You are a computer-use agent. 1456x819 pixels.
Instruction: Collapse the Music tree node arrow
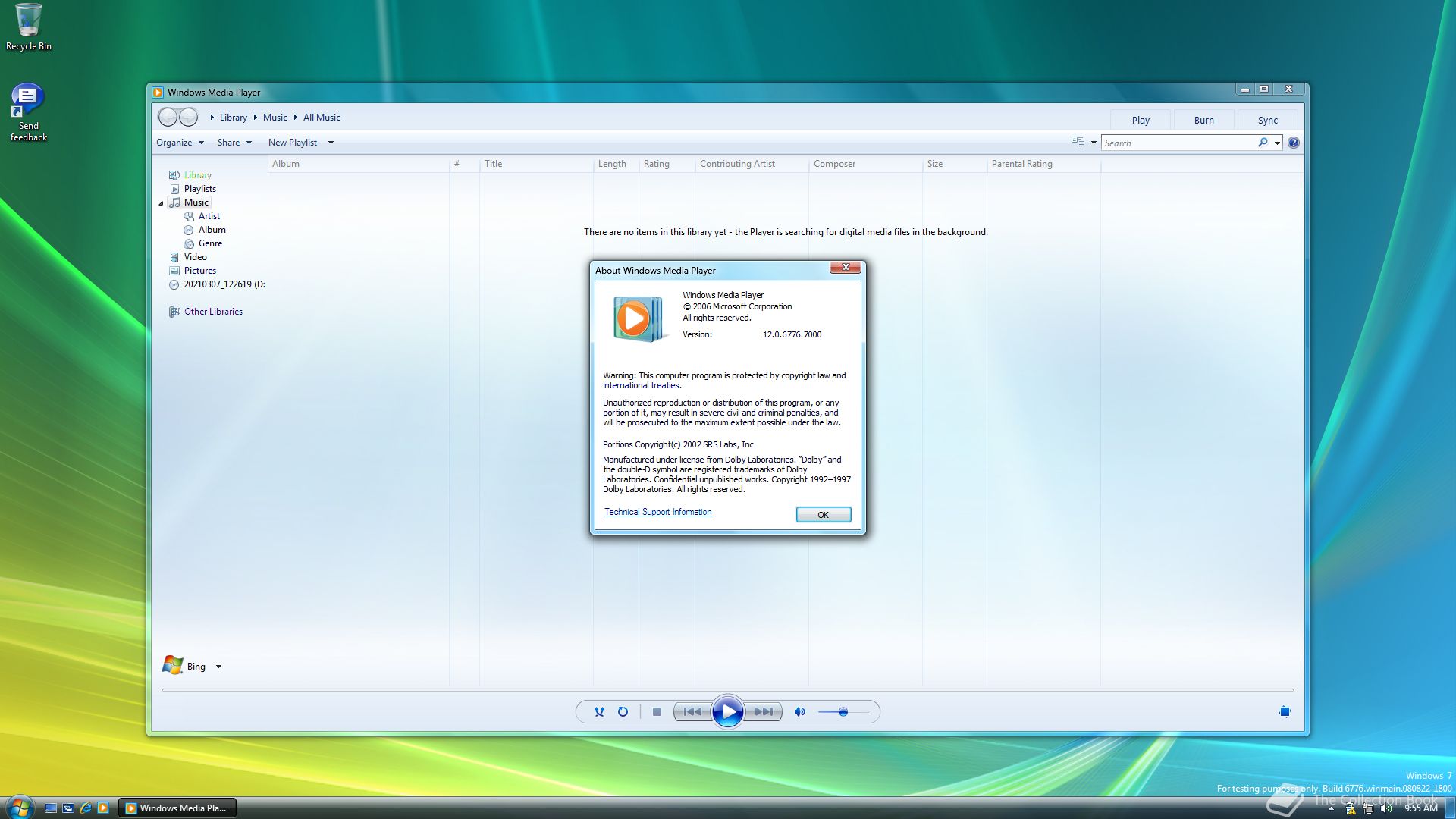pyautogui.click(x=161, y=203)
